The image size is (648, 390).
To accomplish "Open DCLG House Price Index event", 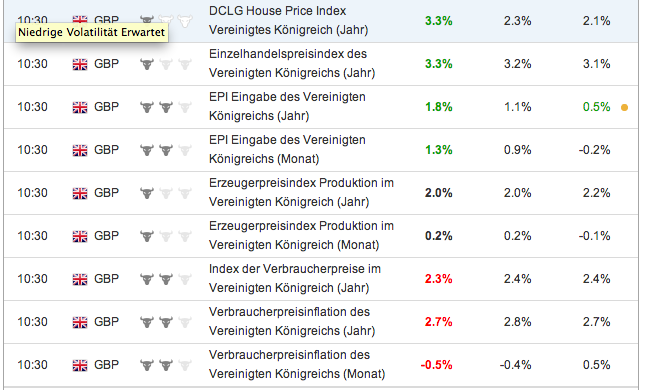I will 288,20.
